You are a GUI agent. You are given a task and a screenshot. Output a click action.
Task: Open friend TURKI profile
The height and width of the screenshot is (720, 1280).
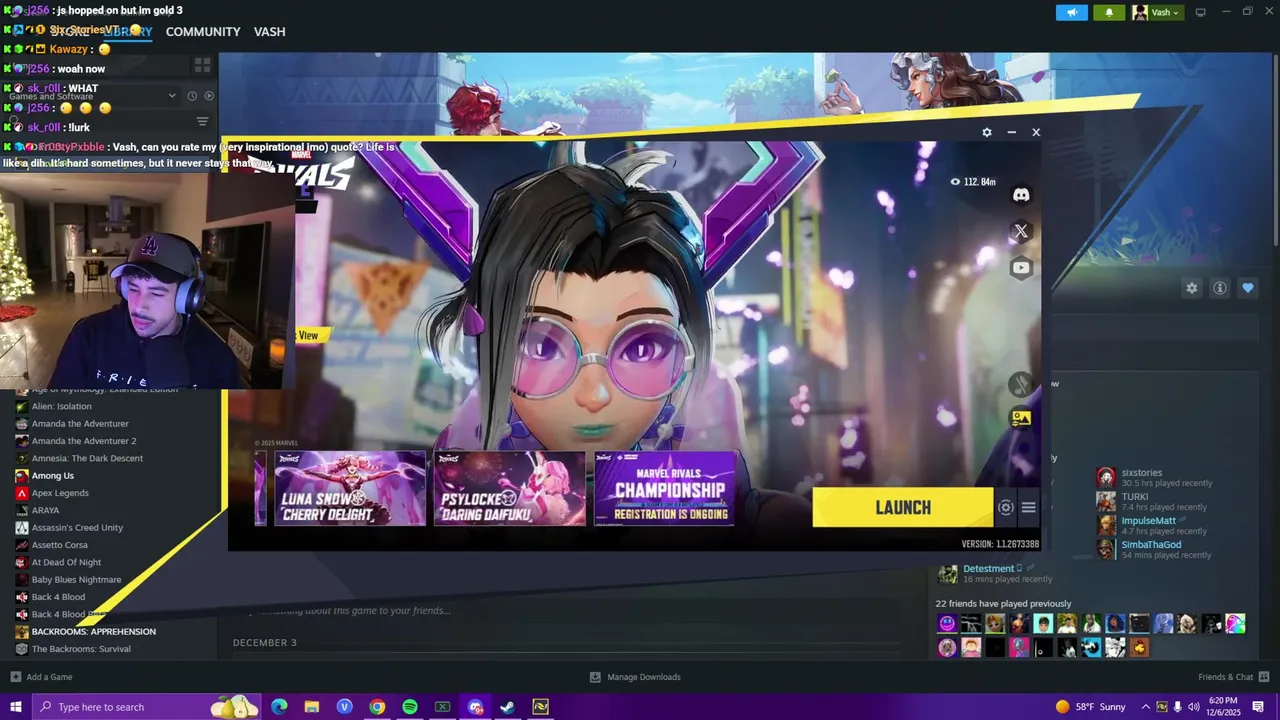pos(1135,497)
